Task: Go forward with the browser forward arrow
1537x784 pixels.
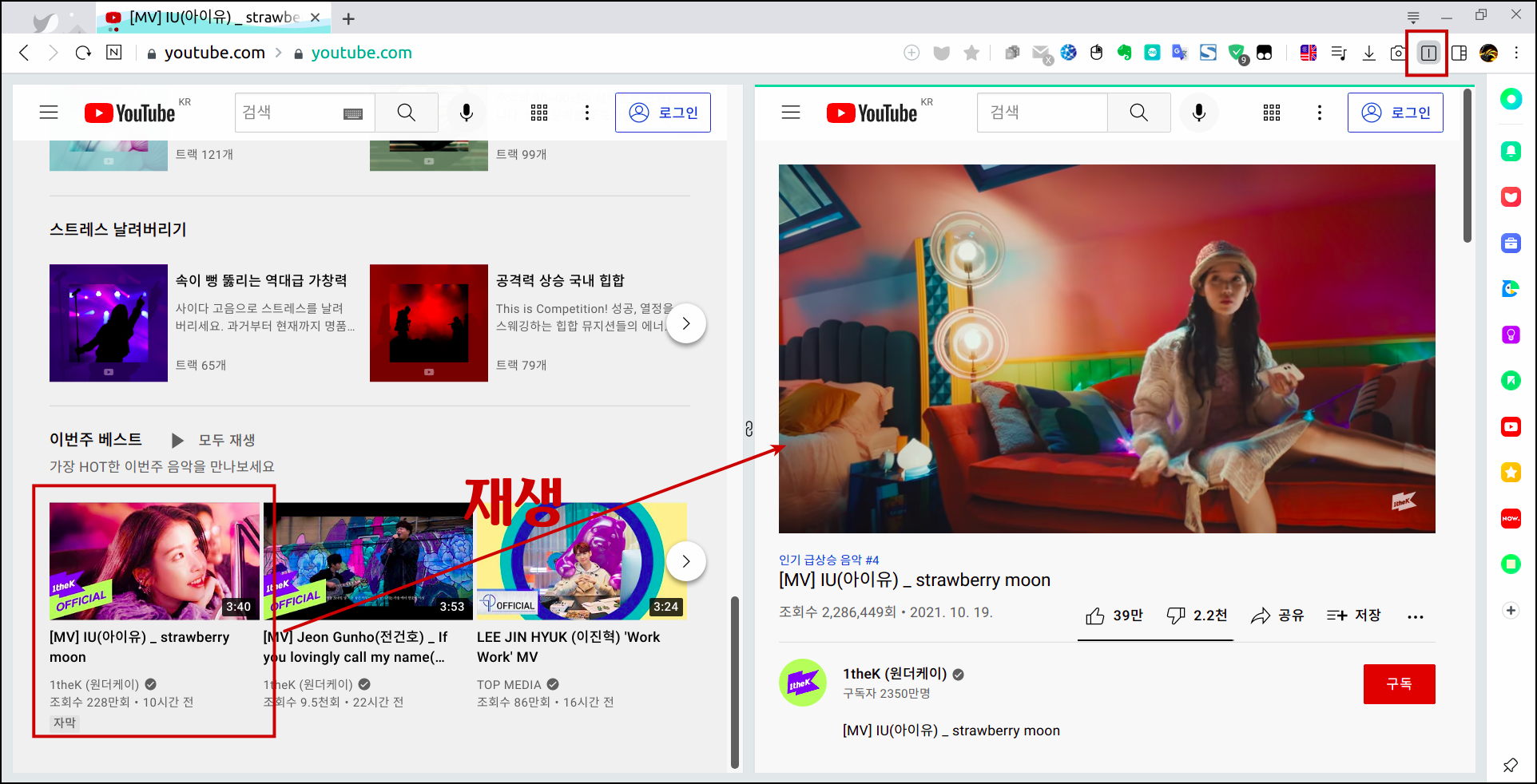Action: 54,53
